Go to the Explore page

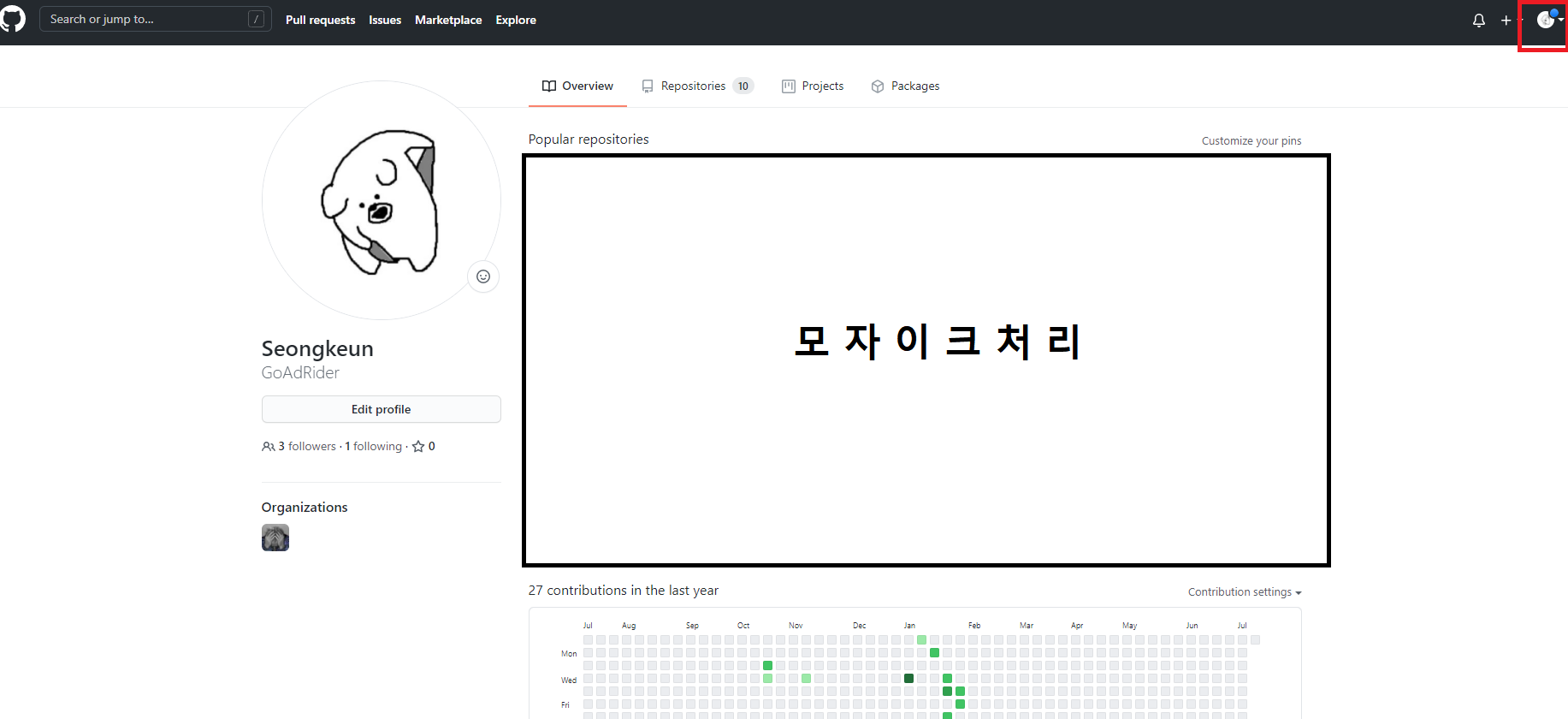tap(516, 20)
